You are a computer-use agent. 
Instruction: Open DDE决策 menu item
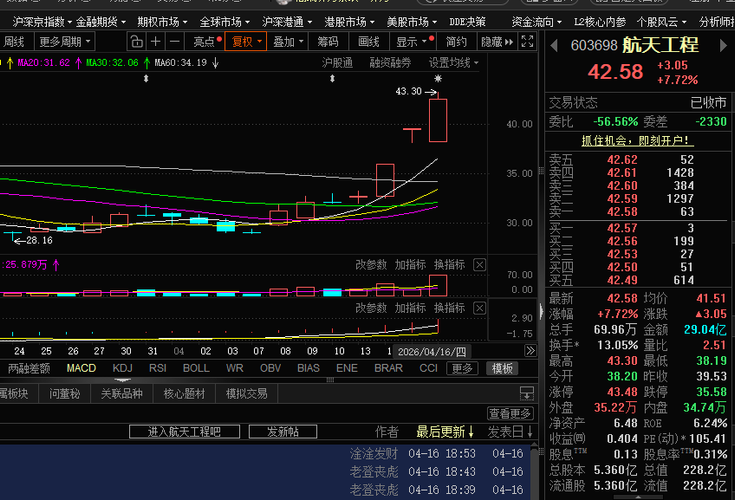click(x=467, y=22)
